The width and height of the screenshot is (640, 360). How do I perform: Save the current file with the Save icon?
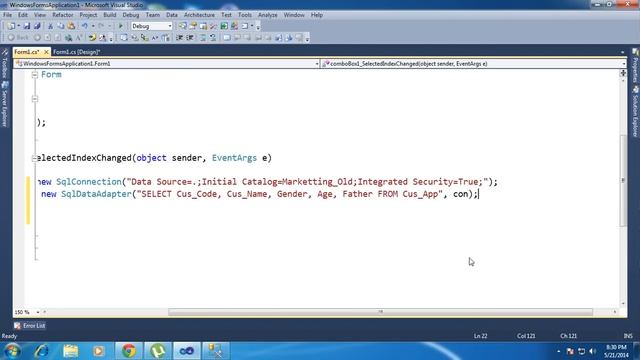click(27, 26)
